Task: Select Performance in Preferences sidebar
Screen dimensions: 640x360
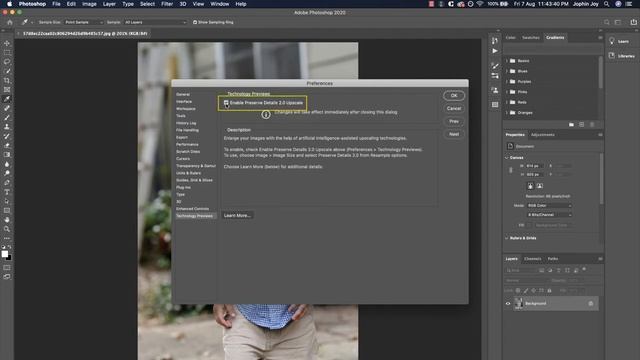Action: (x=187, y=144)
